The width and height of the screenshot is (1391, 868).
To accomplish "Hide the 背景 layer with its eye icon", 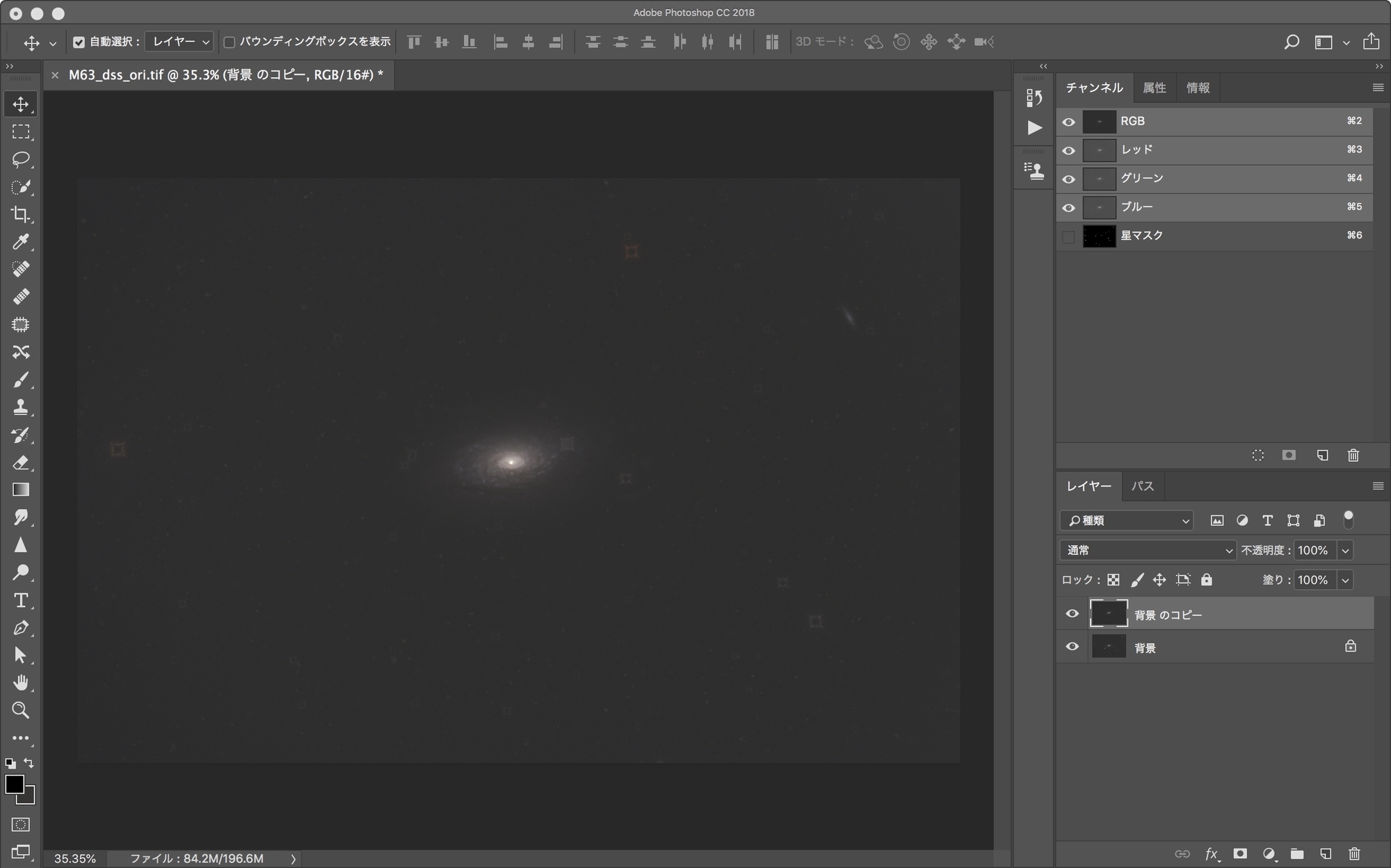I will 1072,646.
